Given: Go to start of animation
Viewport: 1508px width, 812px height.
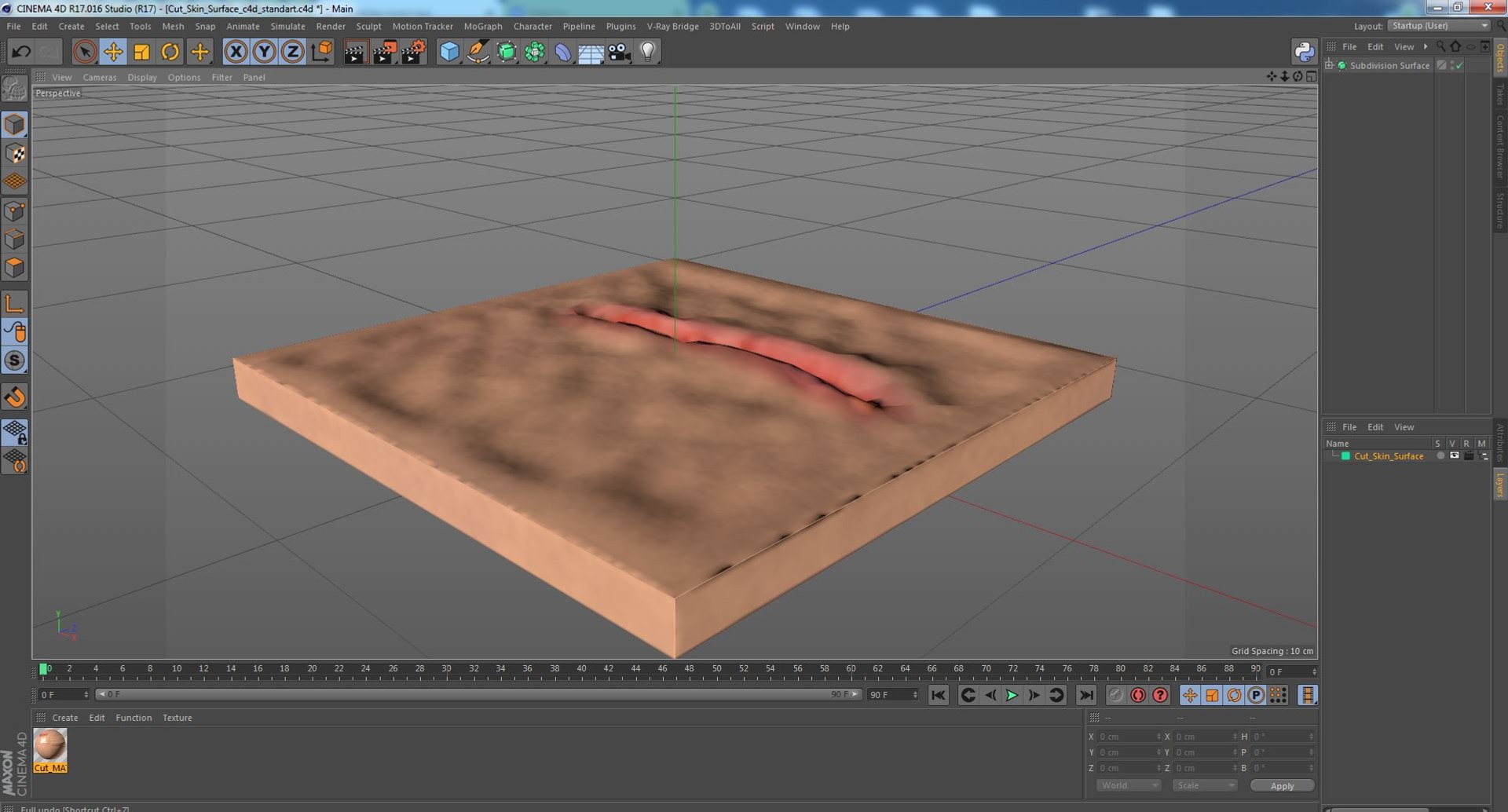Looking at the screenshot, I should (x=938, y=695).
